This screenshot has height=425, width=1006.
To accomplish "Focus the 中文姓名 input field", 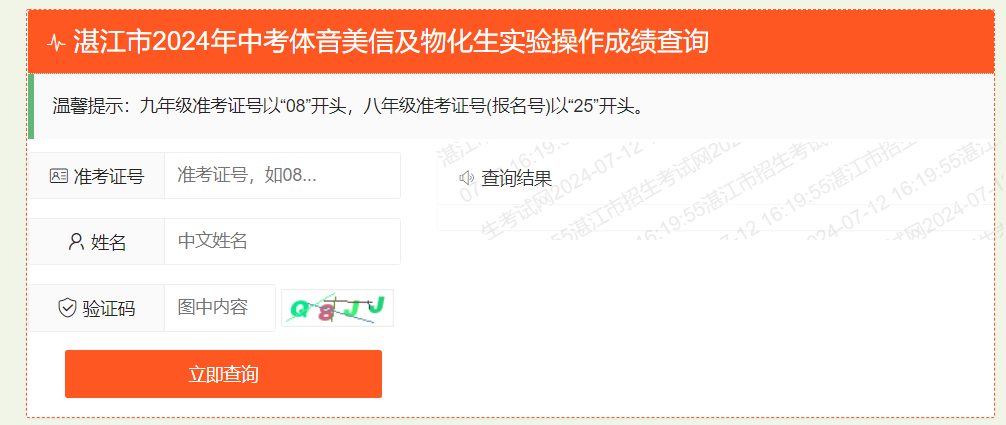I will tap(282, 241).
